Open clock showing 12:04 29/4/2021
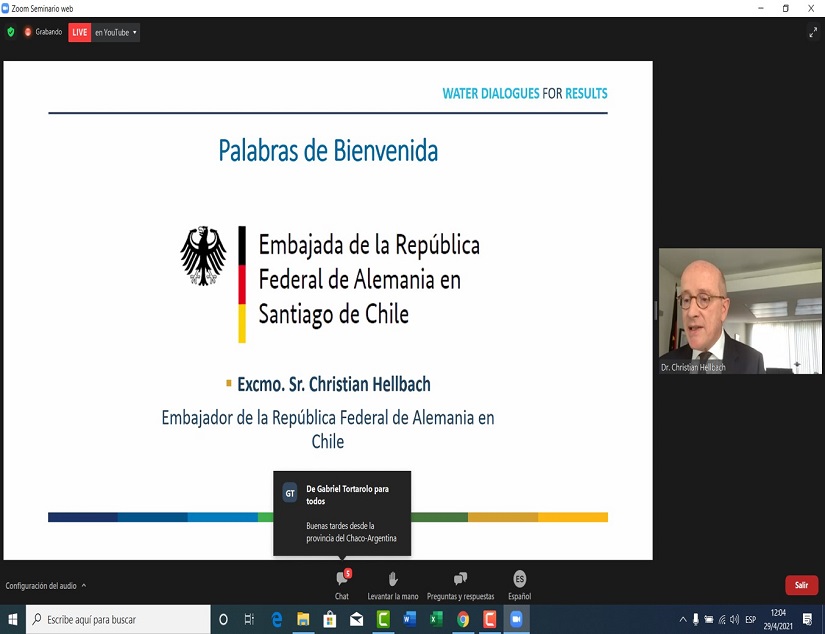 [778, 619]
